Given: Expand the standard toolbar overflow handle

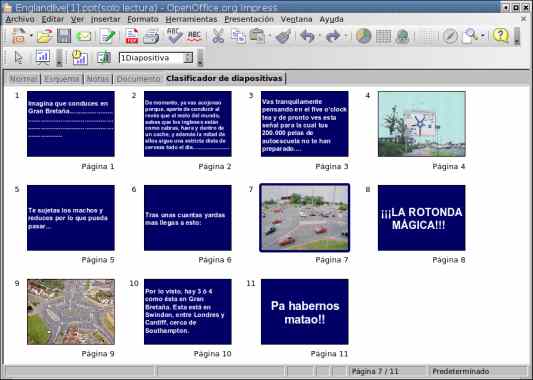Looking at the screenshot, I should (517, 36).
